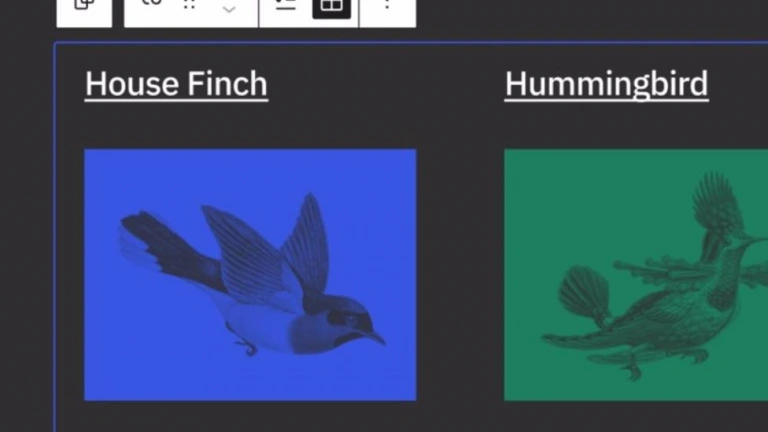768x432 pixels.
Task: Move block down with chevron arrow
Action: [x=229, y=9]
